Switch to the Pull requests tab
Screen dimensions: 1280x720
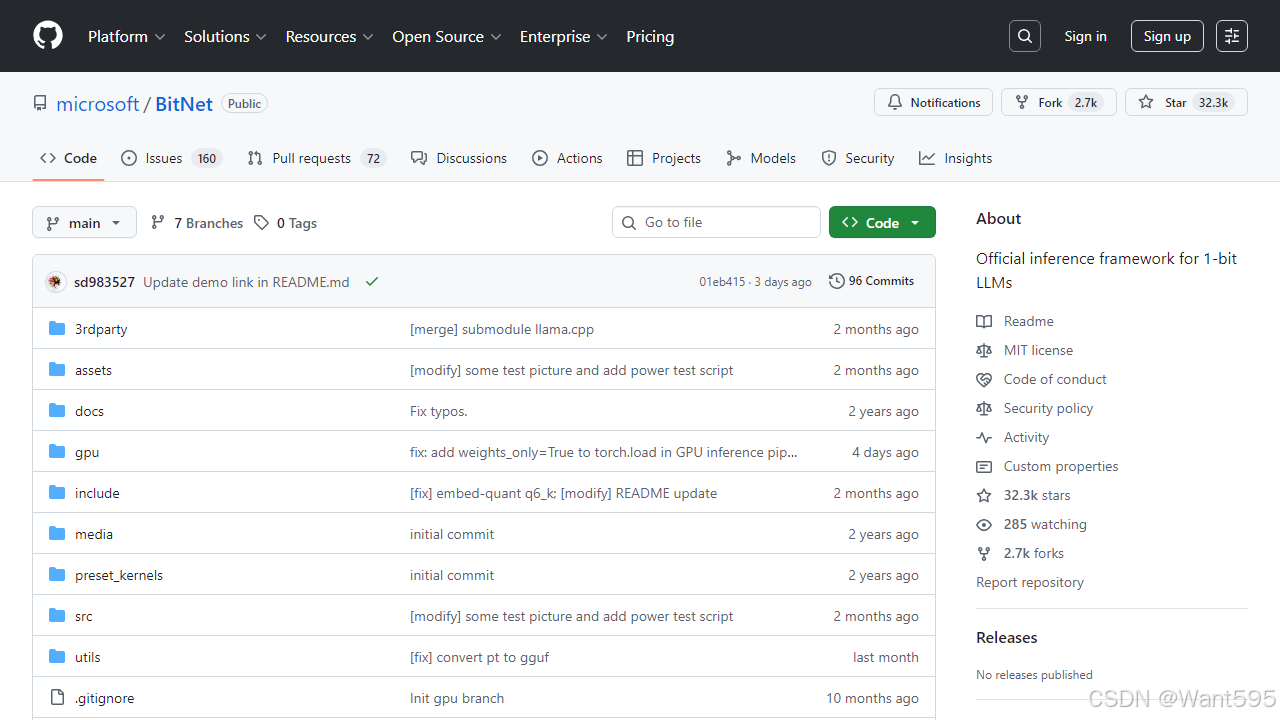coord(316,158)
